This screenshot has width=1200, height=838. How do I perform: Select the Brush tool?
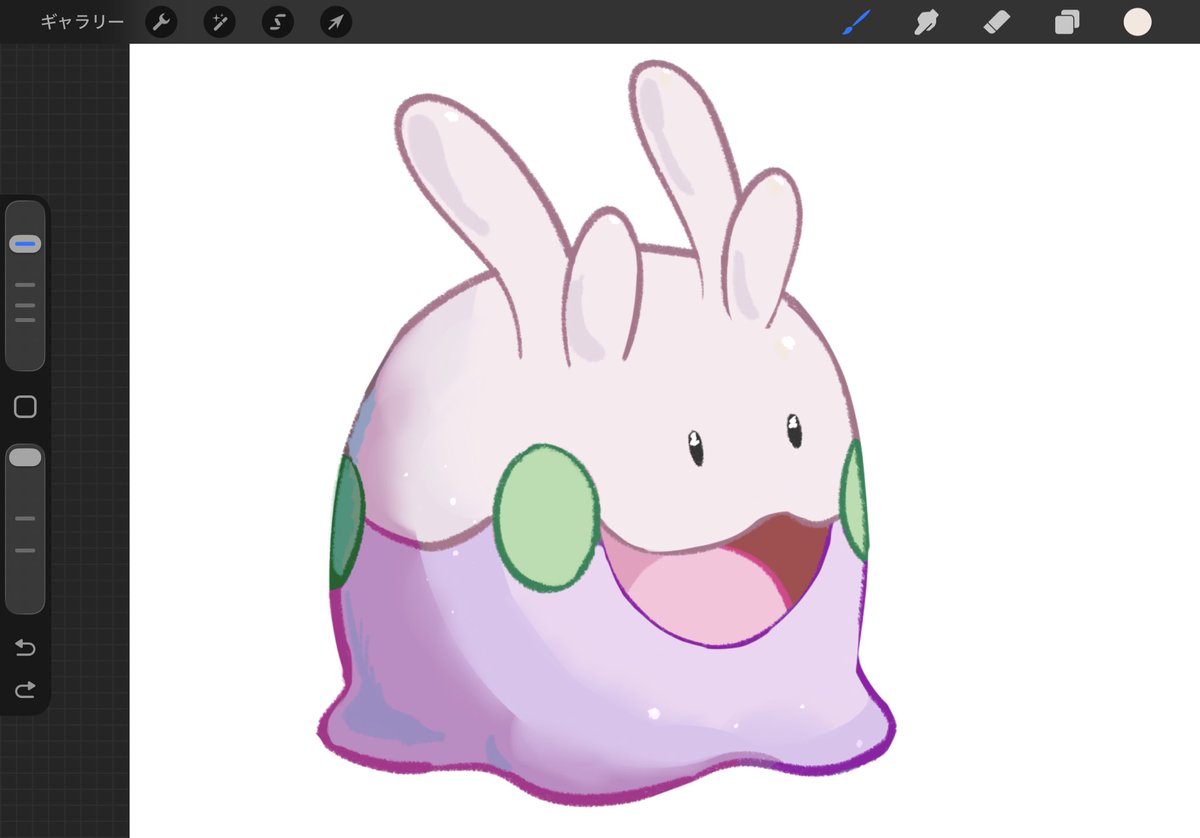tap(856, 22)
